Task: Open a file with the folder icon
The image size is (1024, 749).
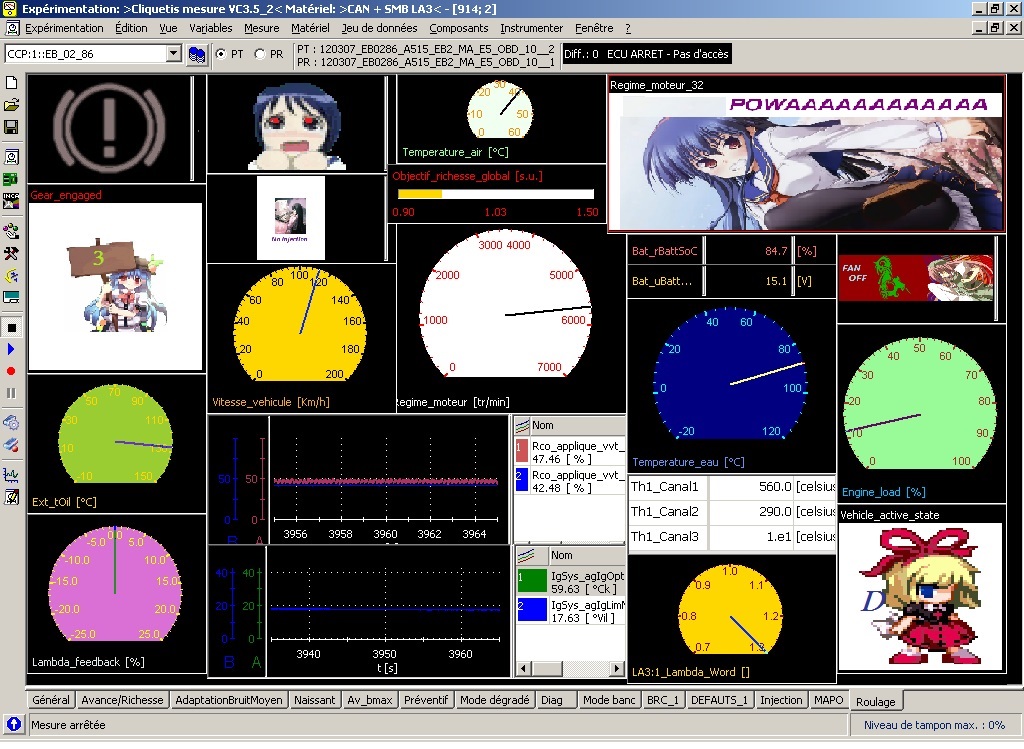Action: pos(11,104)
